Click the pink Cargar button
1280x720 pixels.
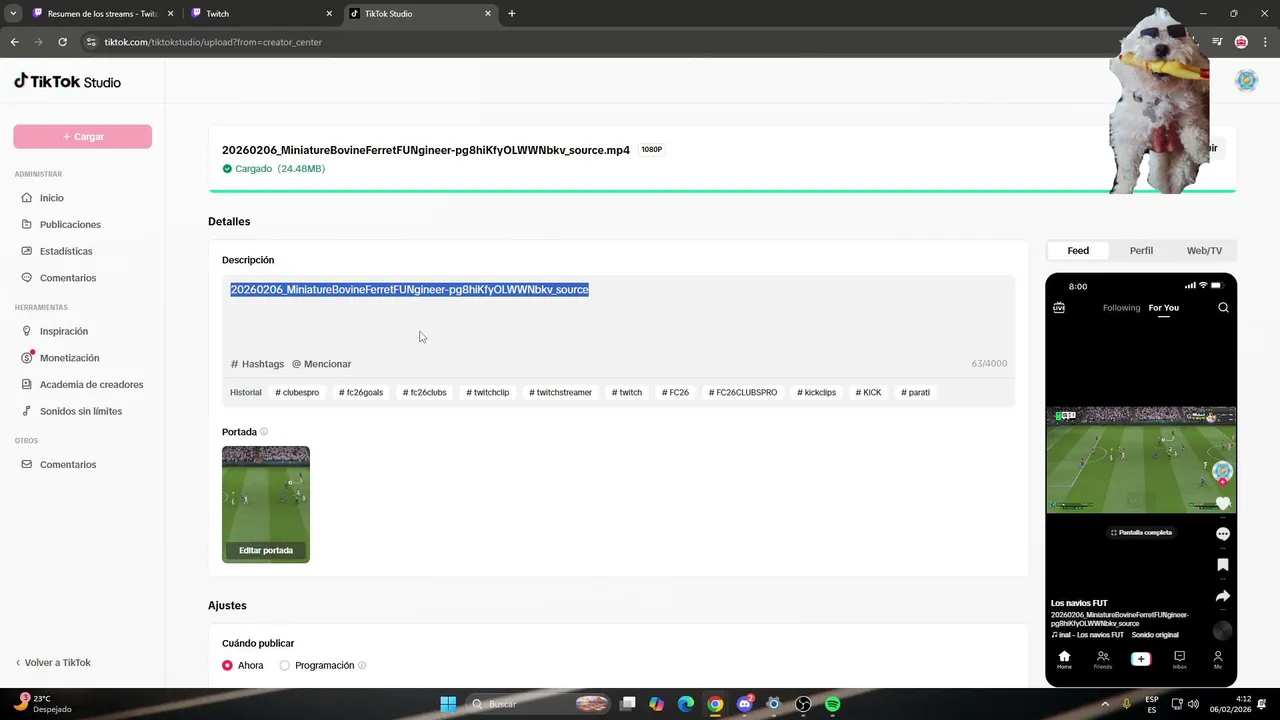(82, 137)
